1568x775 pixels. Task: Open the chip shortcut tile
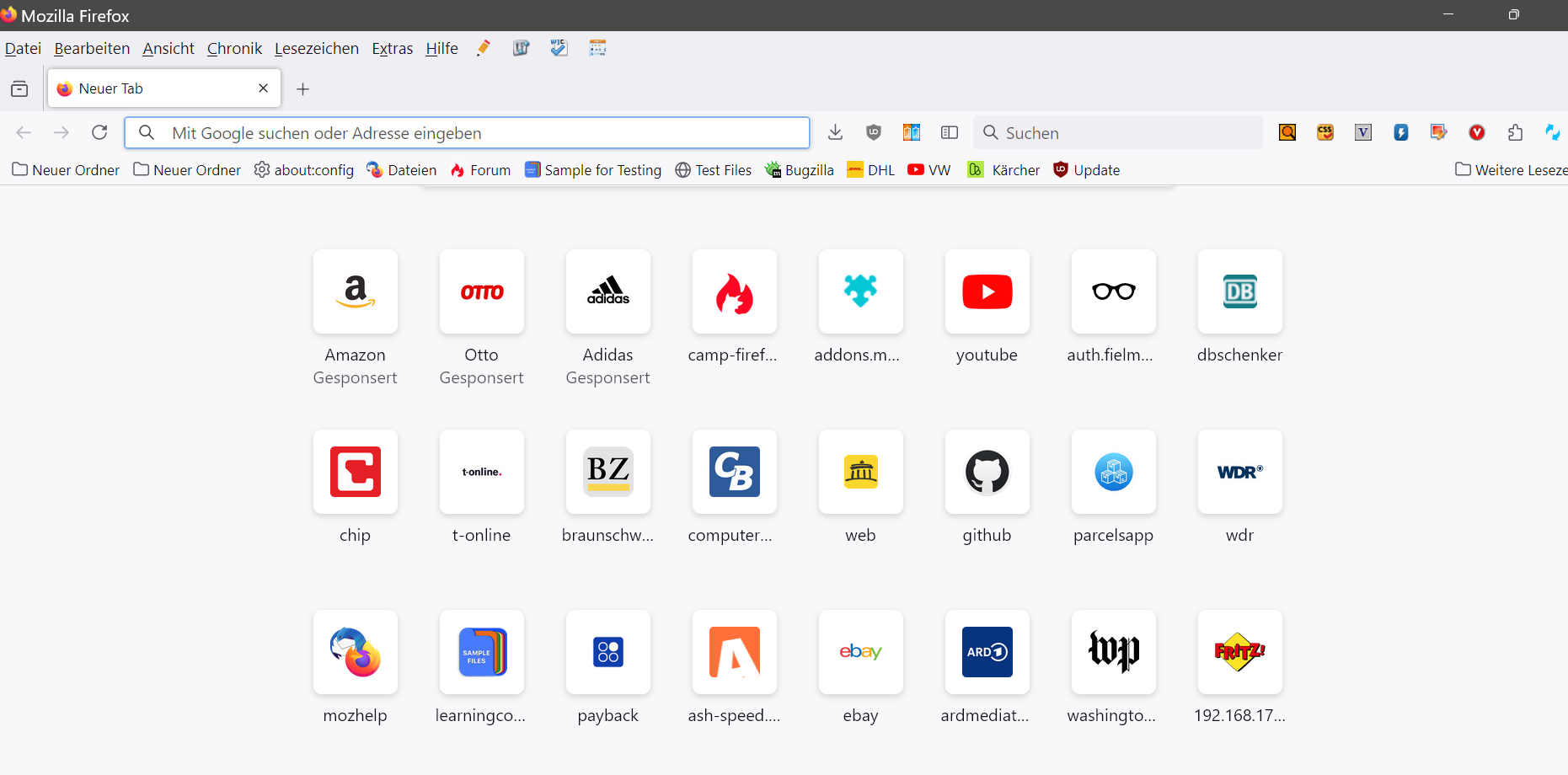(x=356, y=472)
